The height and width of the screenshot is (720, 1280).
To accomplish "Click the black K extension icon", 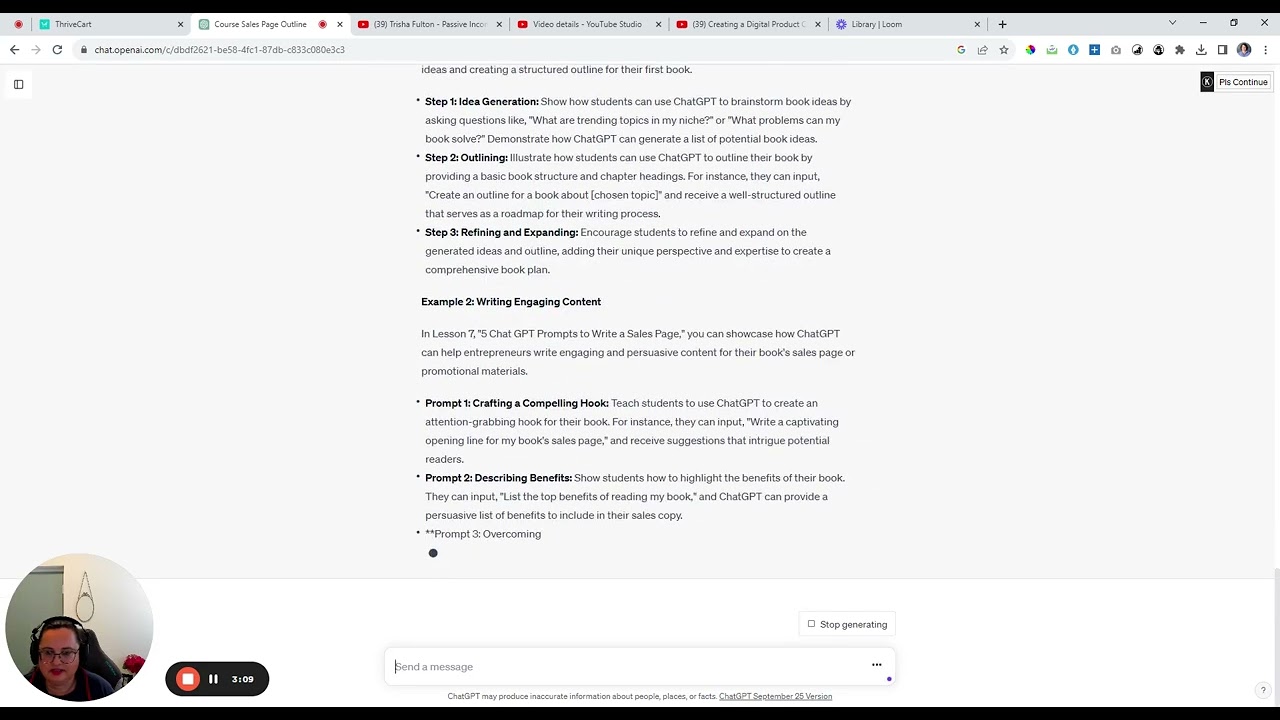I will (x=1207, y=82).
